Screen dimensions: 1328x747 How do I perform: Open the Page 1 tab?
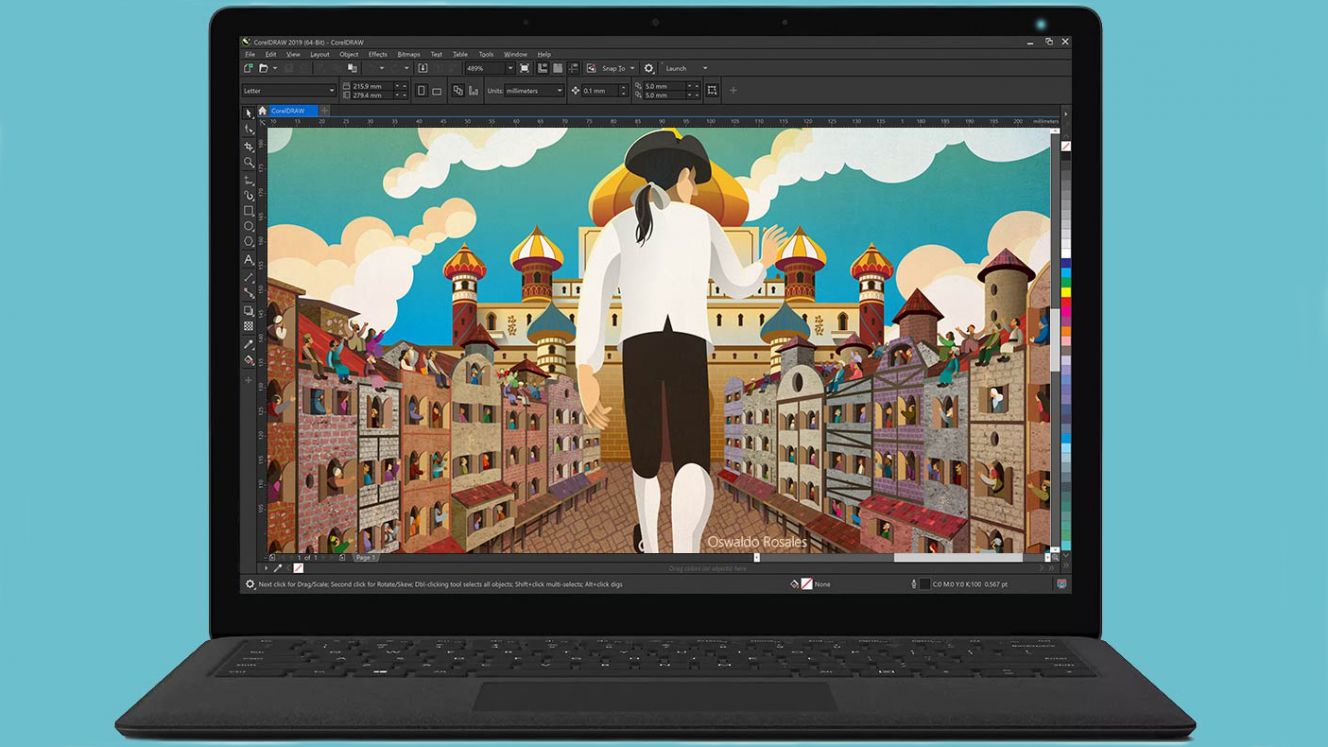365,557
